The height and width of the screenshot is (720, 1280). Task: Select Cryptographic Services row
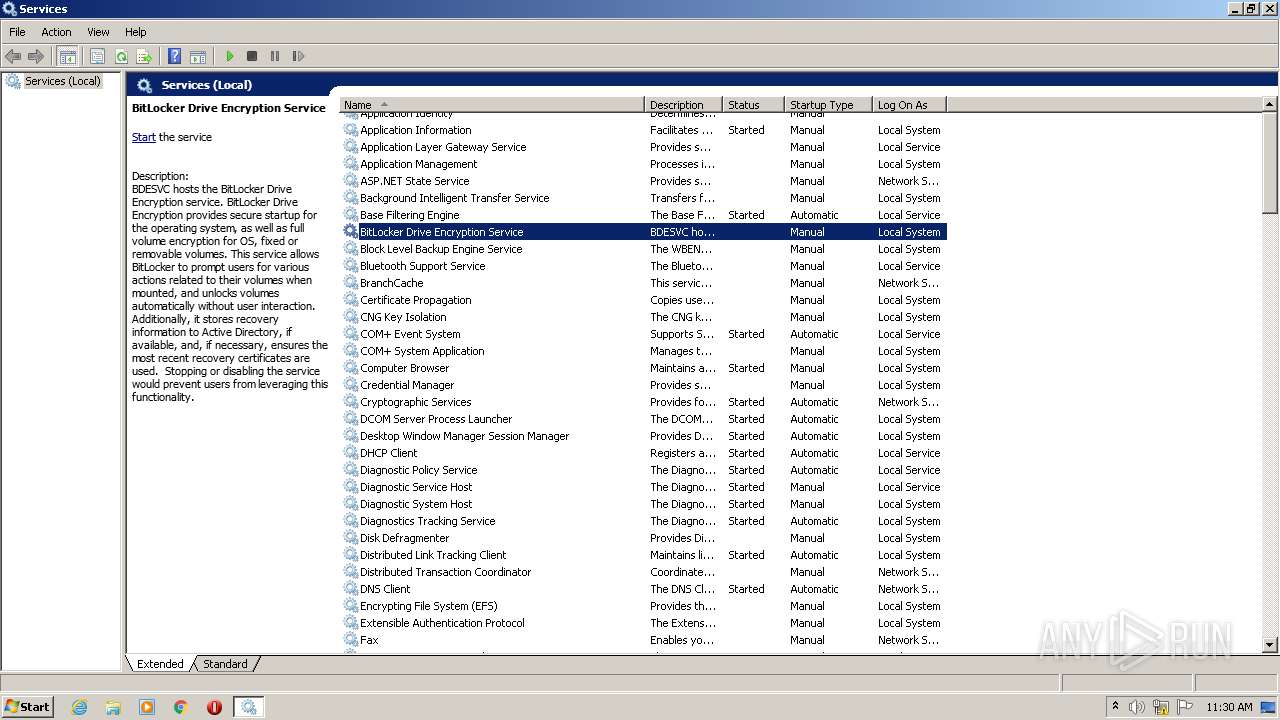pyautogui.click(x=644, y=402)
